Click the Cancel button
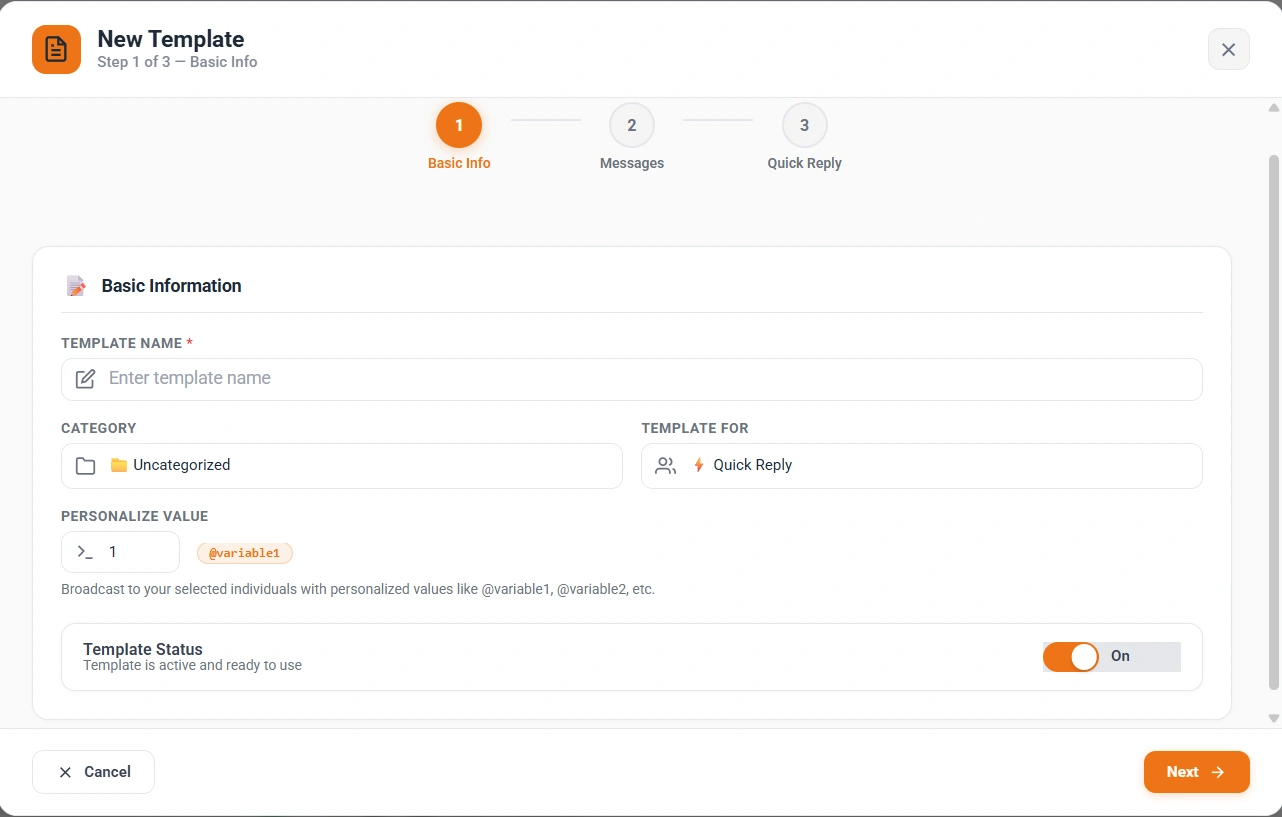The width and height of the screenshot is (1282, 817). point(93,772)
